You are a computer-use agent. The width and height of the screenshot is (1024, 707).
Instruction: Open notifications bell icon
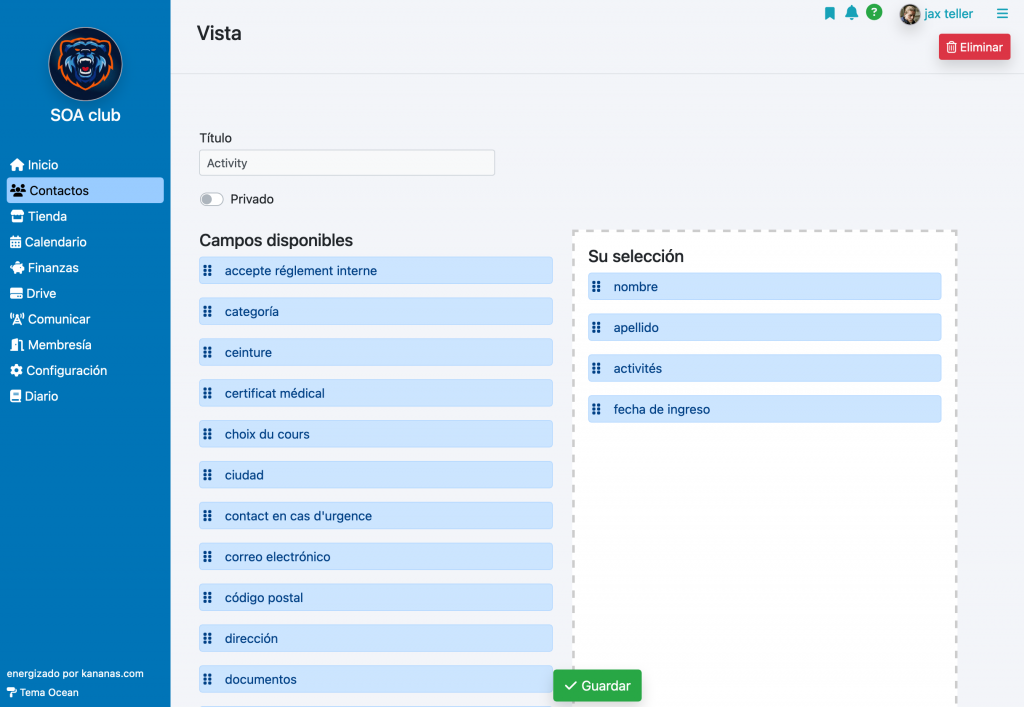[x=852, y=13]
